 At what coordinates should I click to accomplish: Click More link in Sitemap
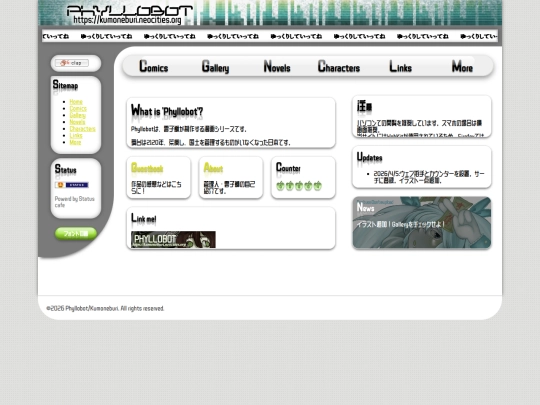click(x=75, y=142)
